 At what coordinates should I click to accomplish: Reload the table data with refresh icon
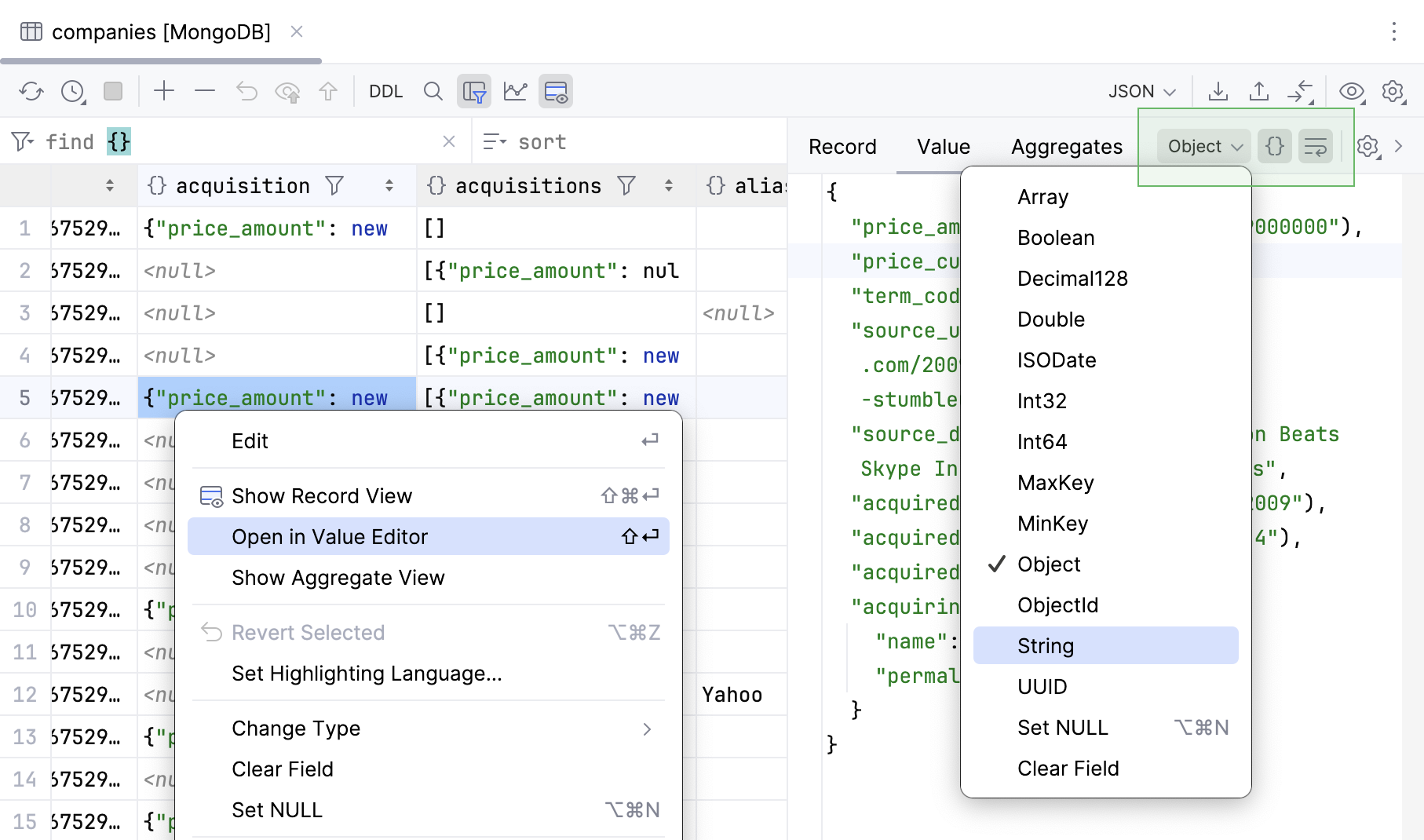(31, 90)
